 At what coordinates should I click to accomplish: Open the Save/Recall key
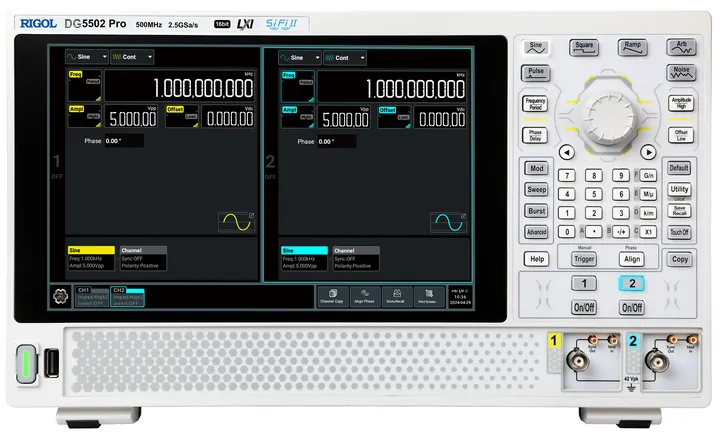pos(679,211)
